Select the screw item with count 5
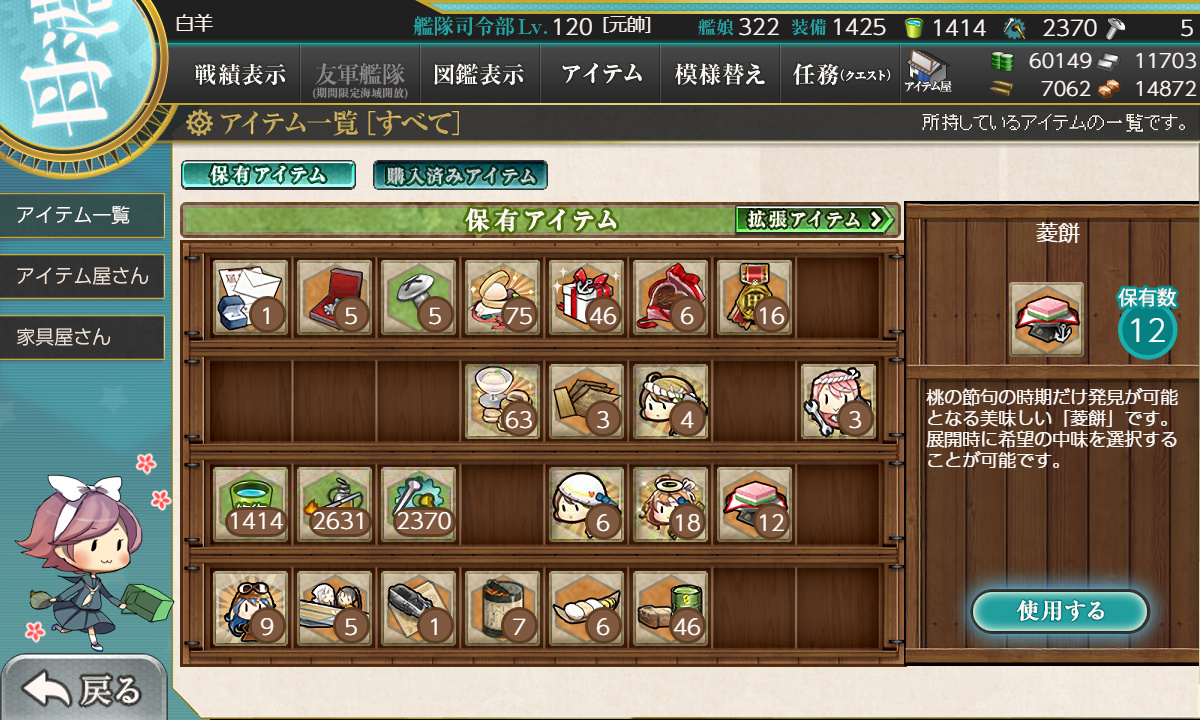This screenshot has height=720, width=1200. click(418, 297)
